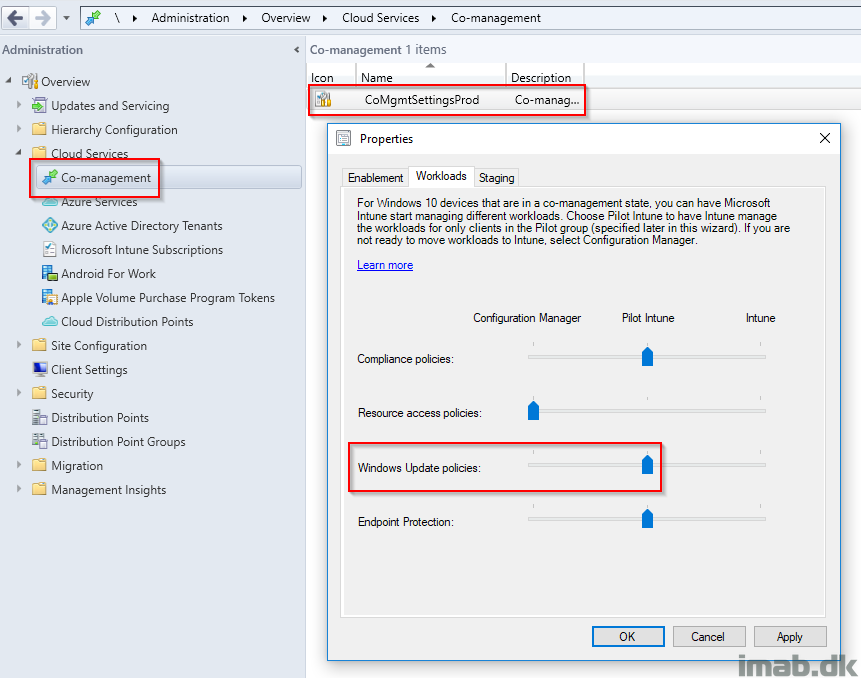The height and width of the screenshot is (678, 861).
Task: Open the breadcrumb arrow after Overview
Action: click(325, 18)
